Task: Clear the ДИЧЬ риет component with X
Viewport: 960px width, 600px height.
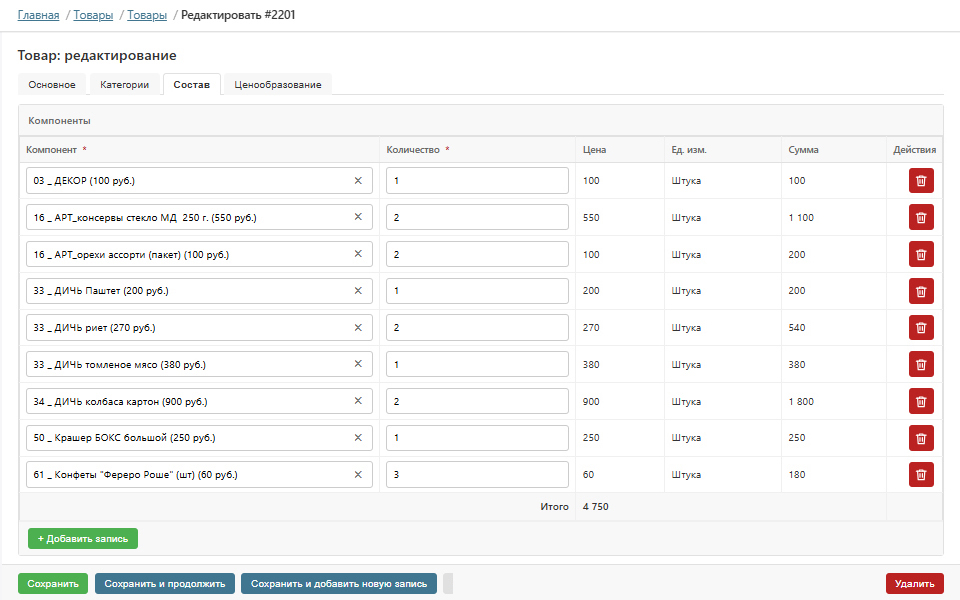Action: click(358, 328)
